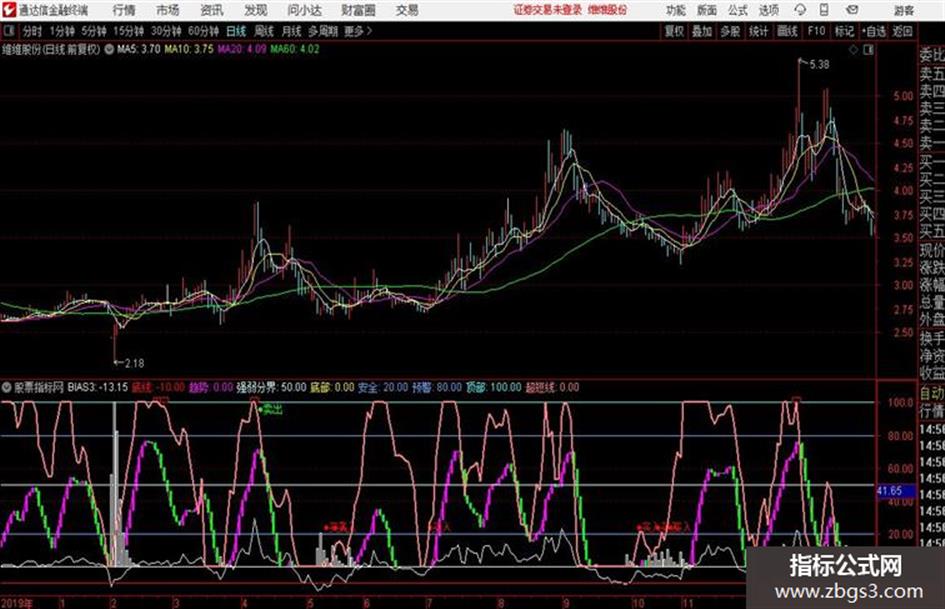Open the 功能 menu
The height and width of the screenshot is (609, 945).
click(x=676, y=10)
